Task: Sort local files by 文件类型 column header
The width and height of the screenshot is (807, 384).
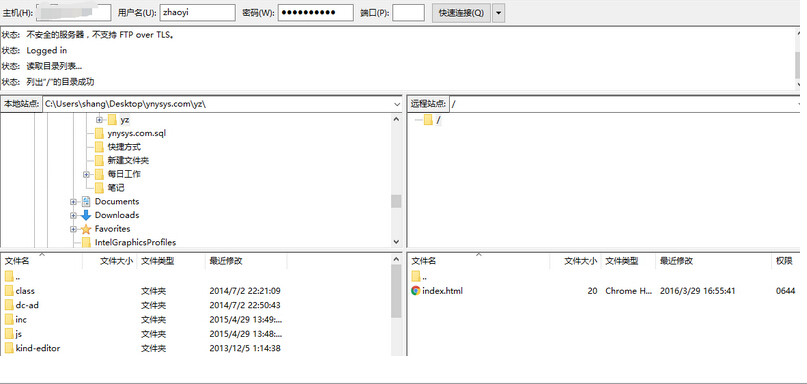Action: [x=171, y=261]
